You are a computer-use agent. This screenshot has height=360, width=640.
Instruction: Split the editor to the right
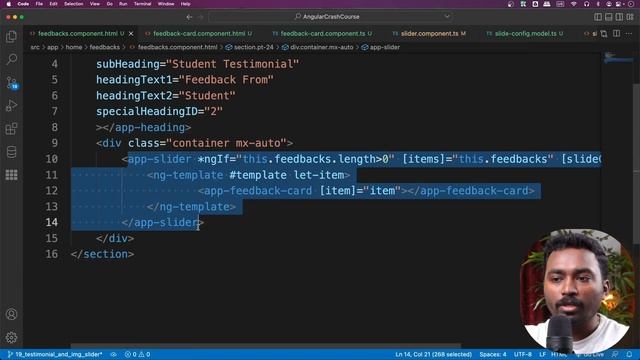coord(617,33)
